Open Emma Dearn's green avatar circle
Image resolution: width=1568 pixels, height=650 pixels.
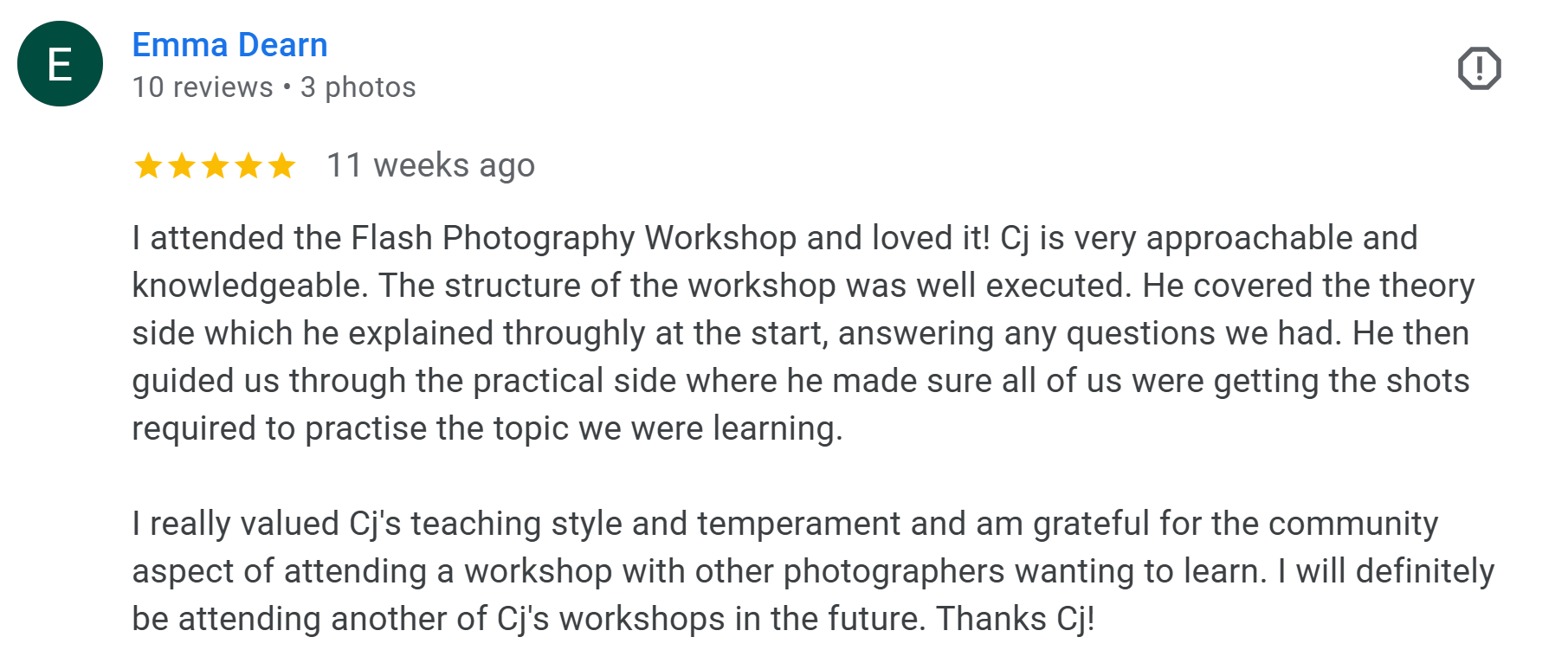pyautogui.click(x=60, y=64)
